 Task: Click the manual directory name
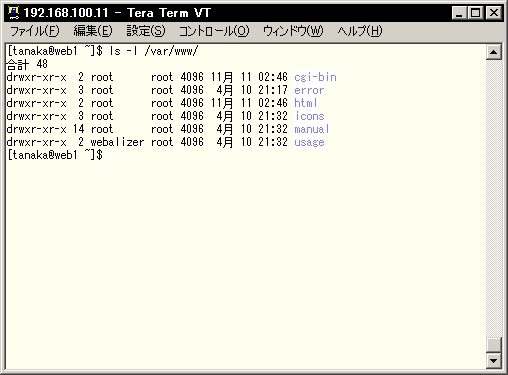pos(312,129)
